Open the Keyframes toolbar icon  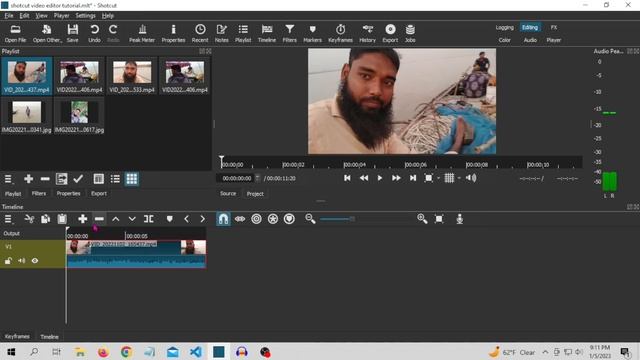point(340,33)
